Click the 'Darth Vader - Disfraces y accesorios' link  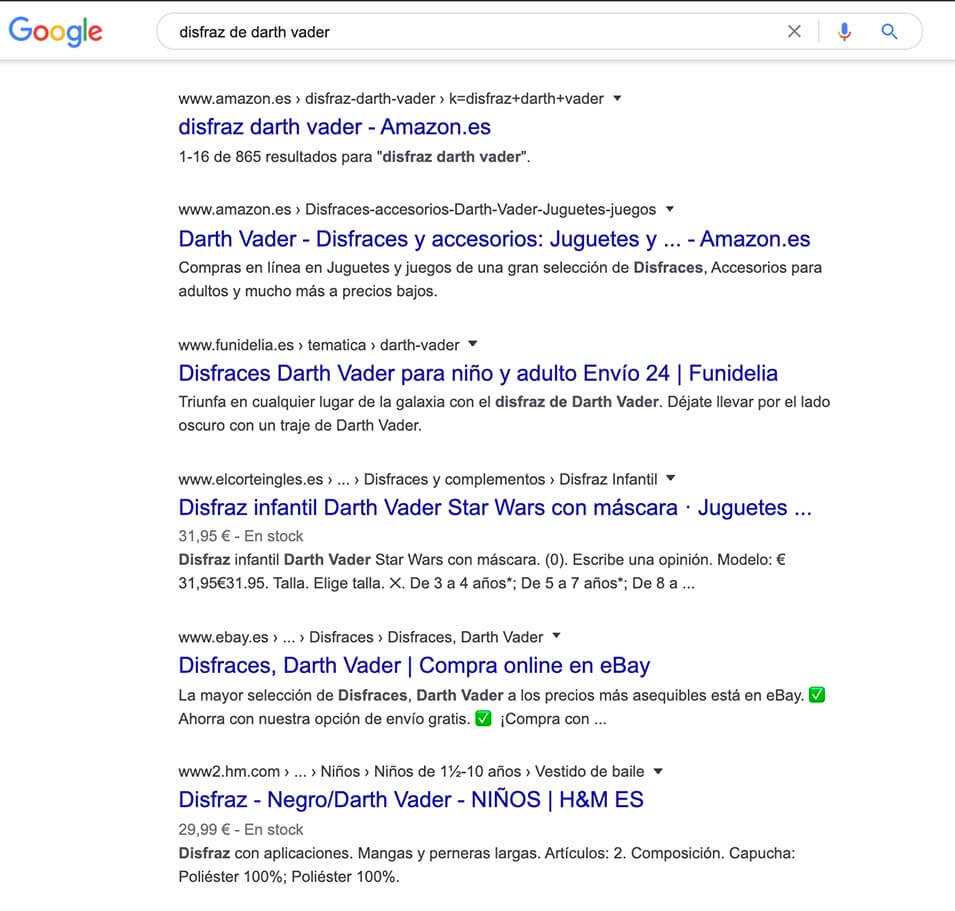[x=494, y=239]
